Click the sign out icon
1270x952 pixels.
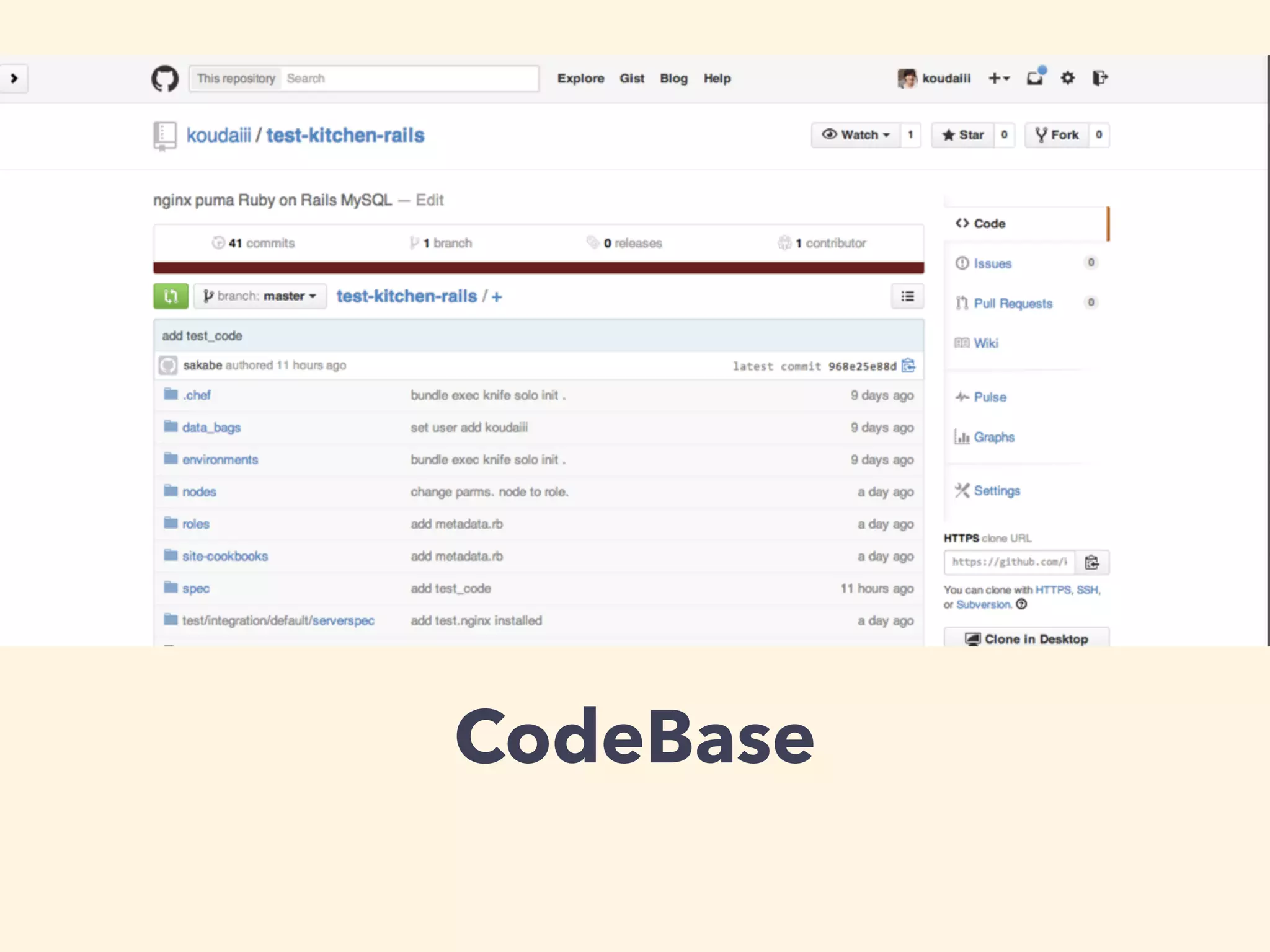tap(1100, 78)
